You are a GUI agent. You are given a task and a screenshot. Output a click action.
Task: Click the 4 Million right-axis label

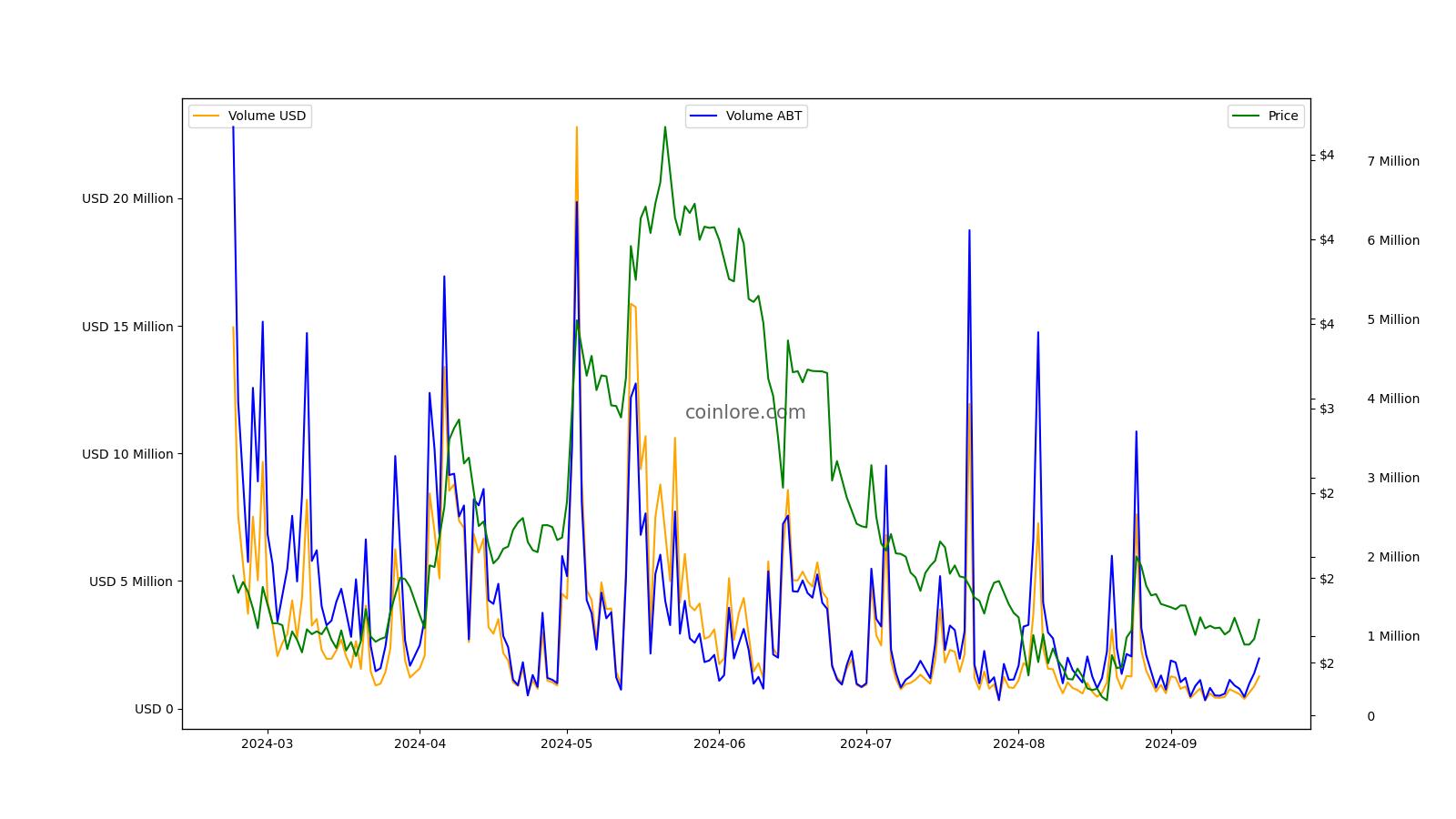[x=1393, y=399]
